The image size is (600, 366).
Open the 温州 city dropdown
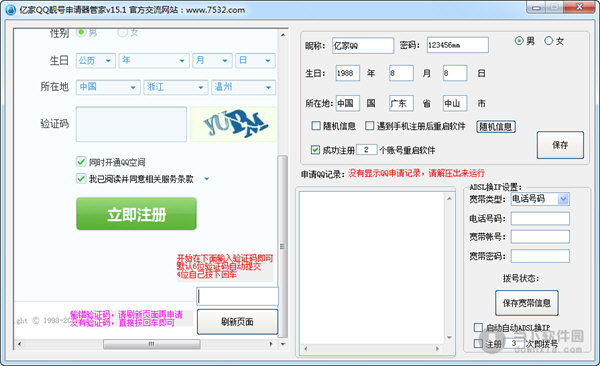(x=243, y=87)
